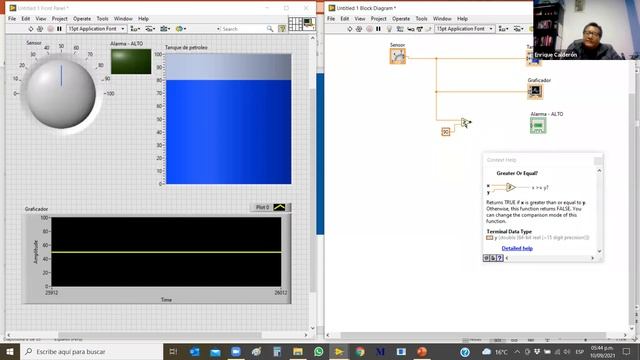Open Align Objects in Block Diagram toolbar
This screenshot has width=640, height=360.
tap(503, 29)
